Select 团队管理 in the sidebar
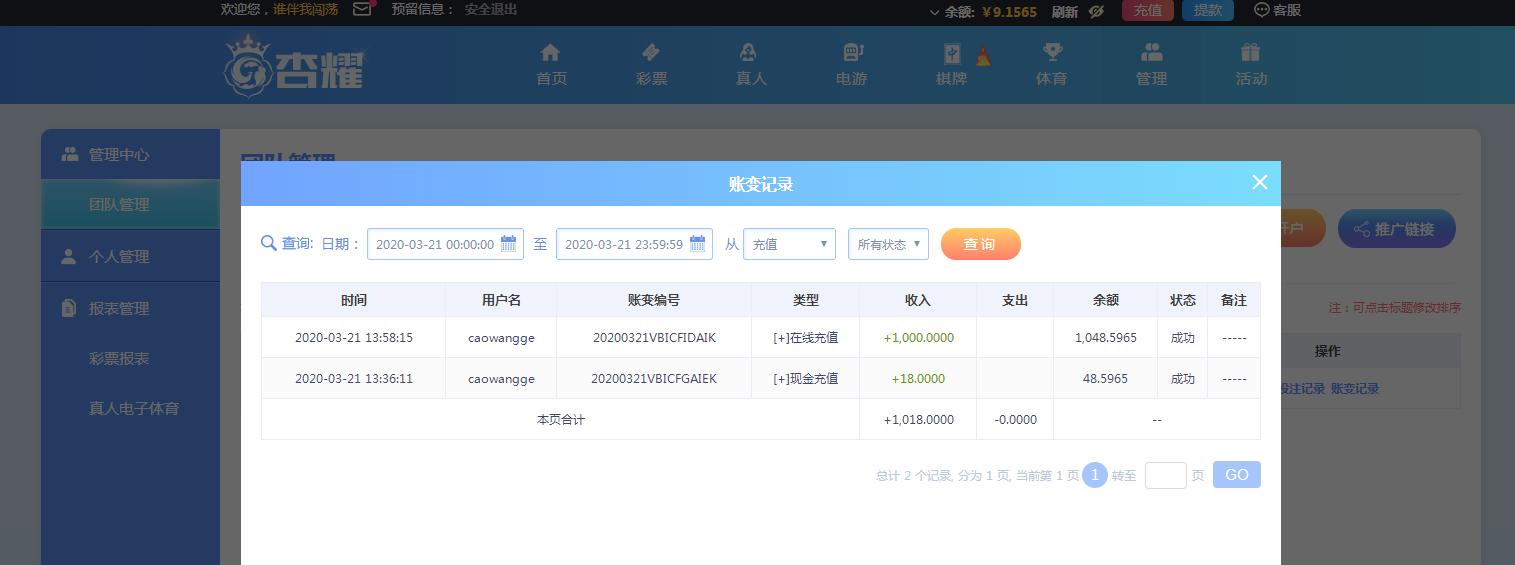 click(x=130, y=204)
